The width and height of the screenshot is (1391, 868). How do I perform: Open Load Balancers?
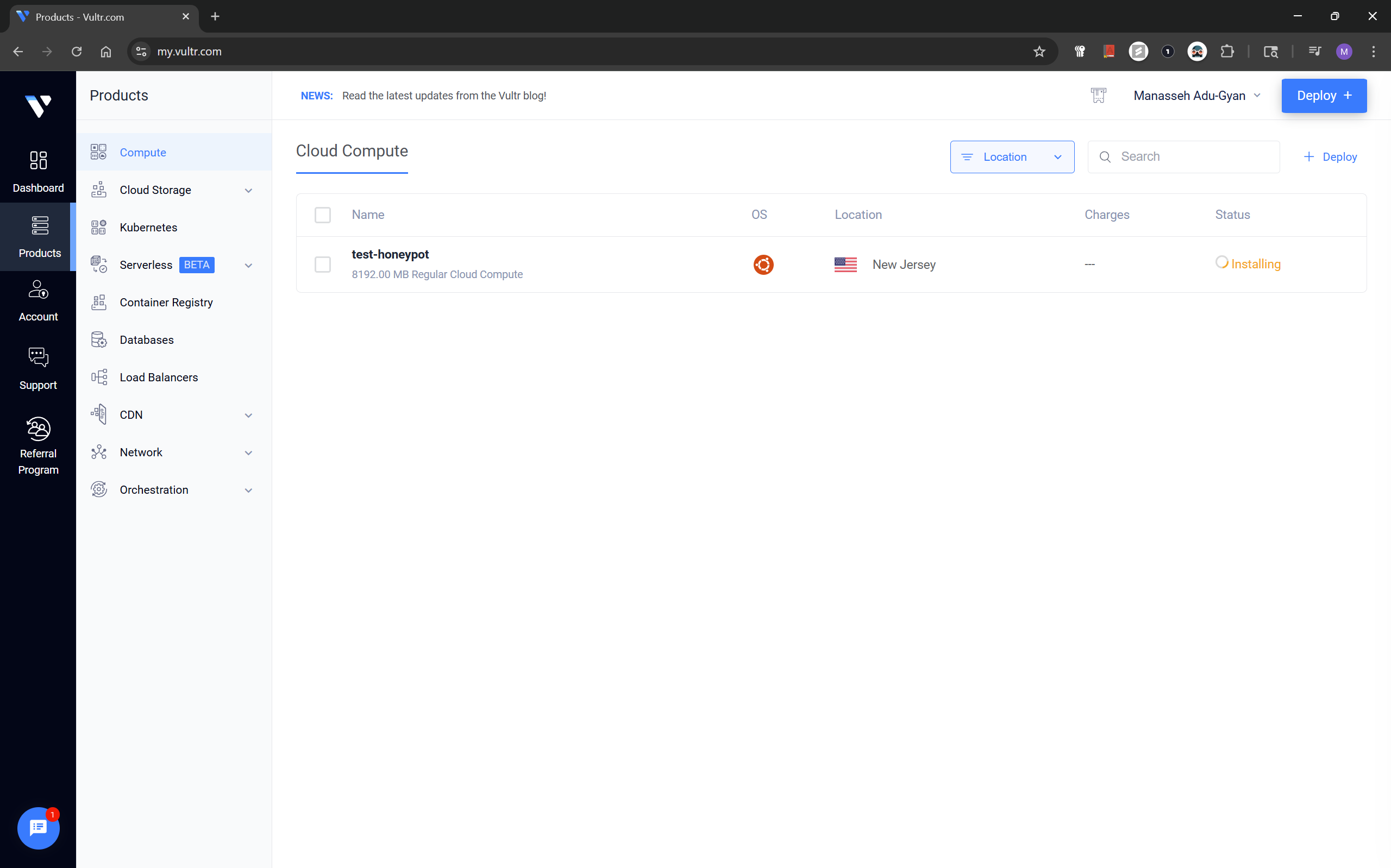(x=174, y=377)
